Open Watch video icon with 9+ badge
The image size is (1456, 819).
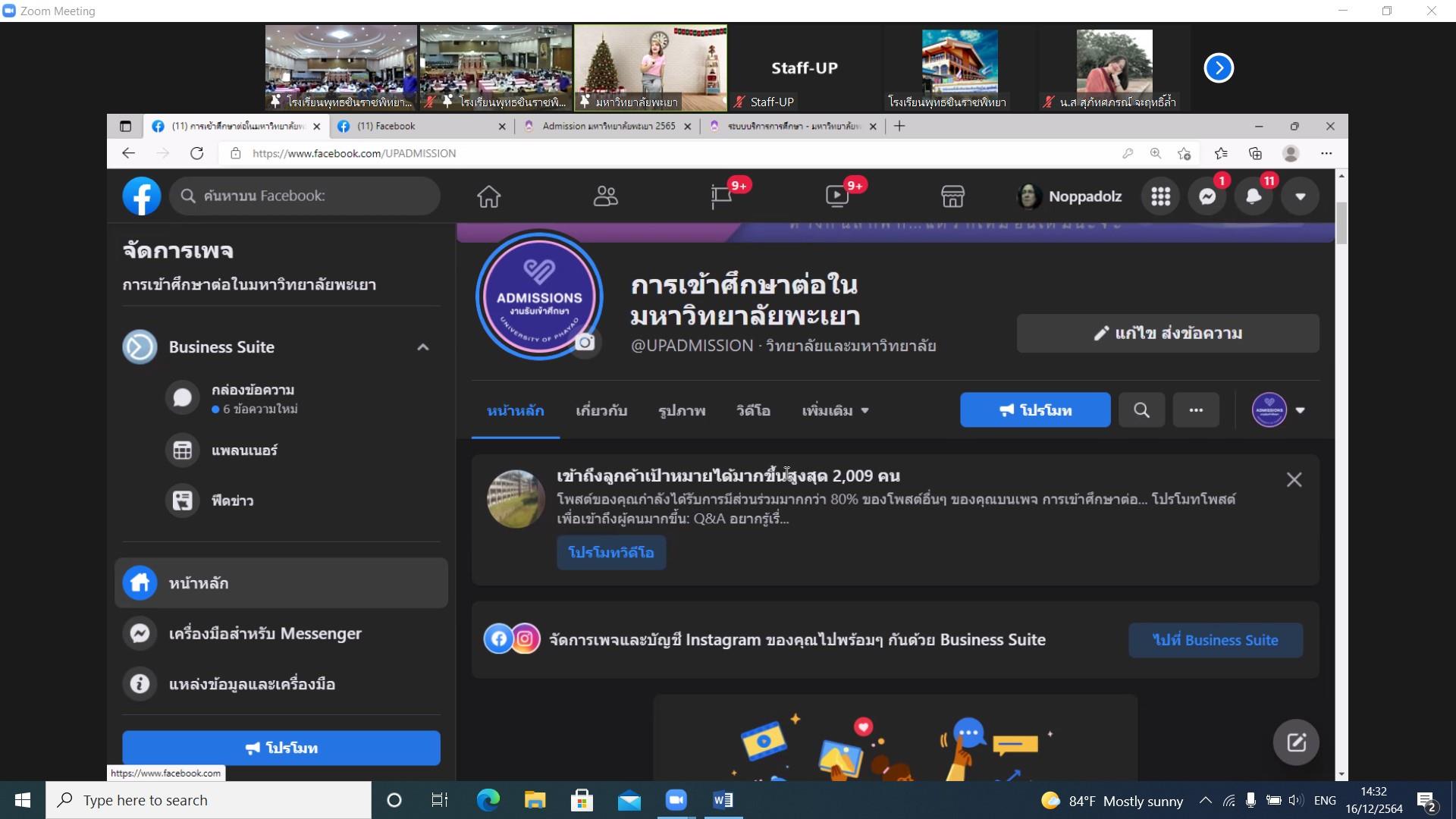[837, 196]
